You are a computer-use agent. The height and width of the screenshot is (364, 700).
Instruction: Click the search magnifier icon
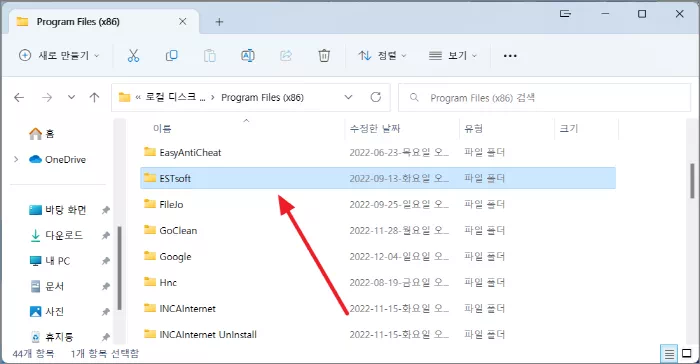click(414, 97)
